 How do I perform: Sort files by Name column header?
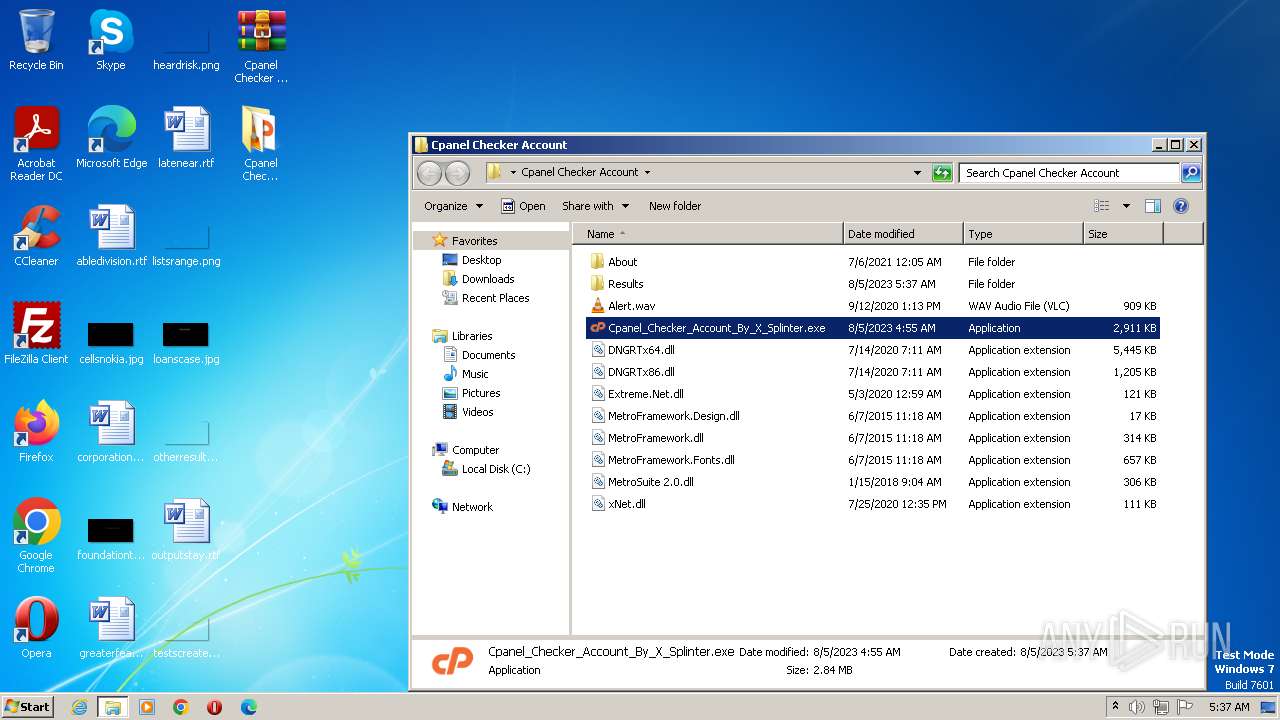(708, 234)
